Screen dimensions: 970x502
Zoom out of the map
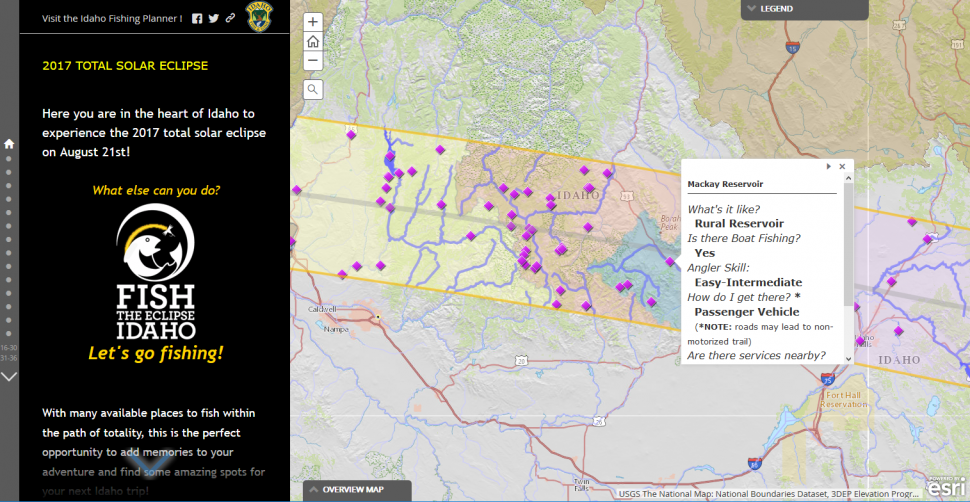coord(313,60)
